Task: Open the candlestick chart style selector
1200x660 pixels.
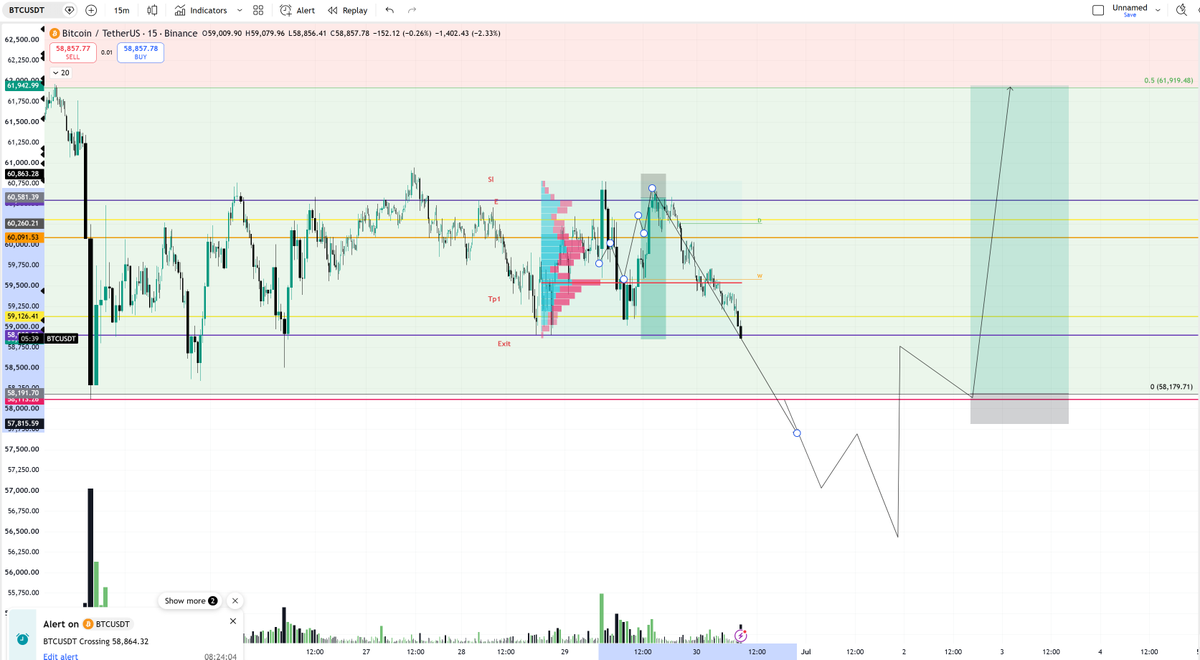Action: [152, 10]
